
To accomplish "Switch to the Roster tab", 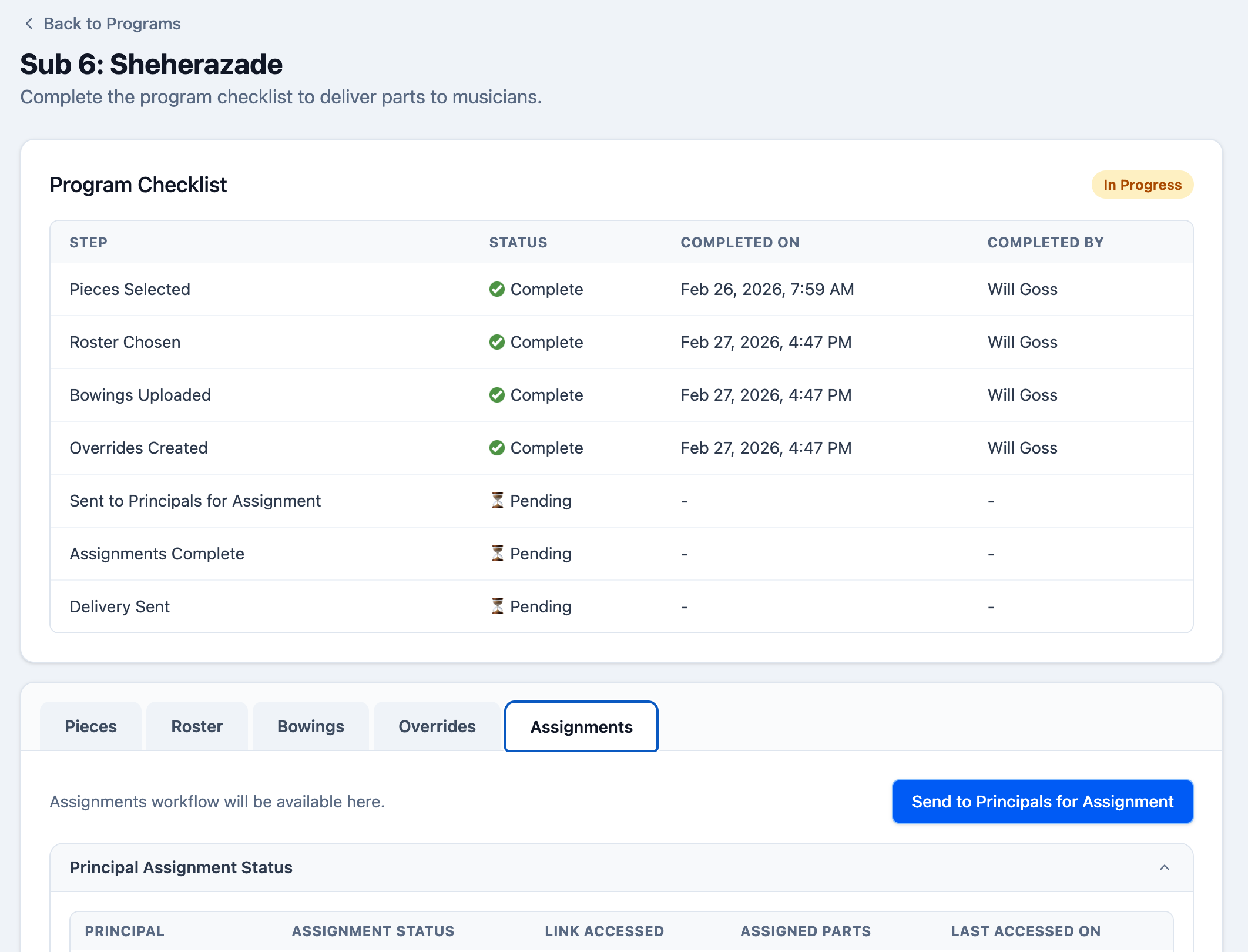I will click(x=197, y=726).
